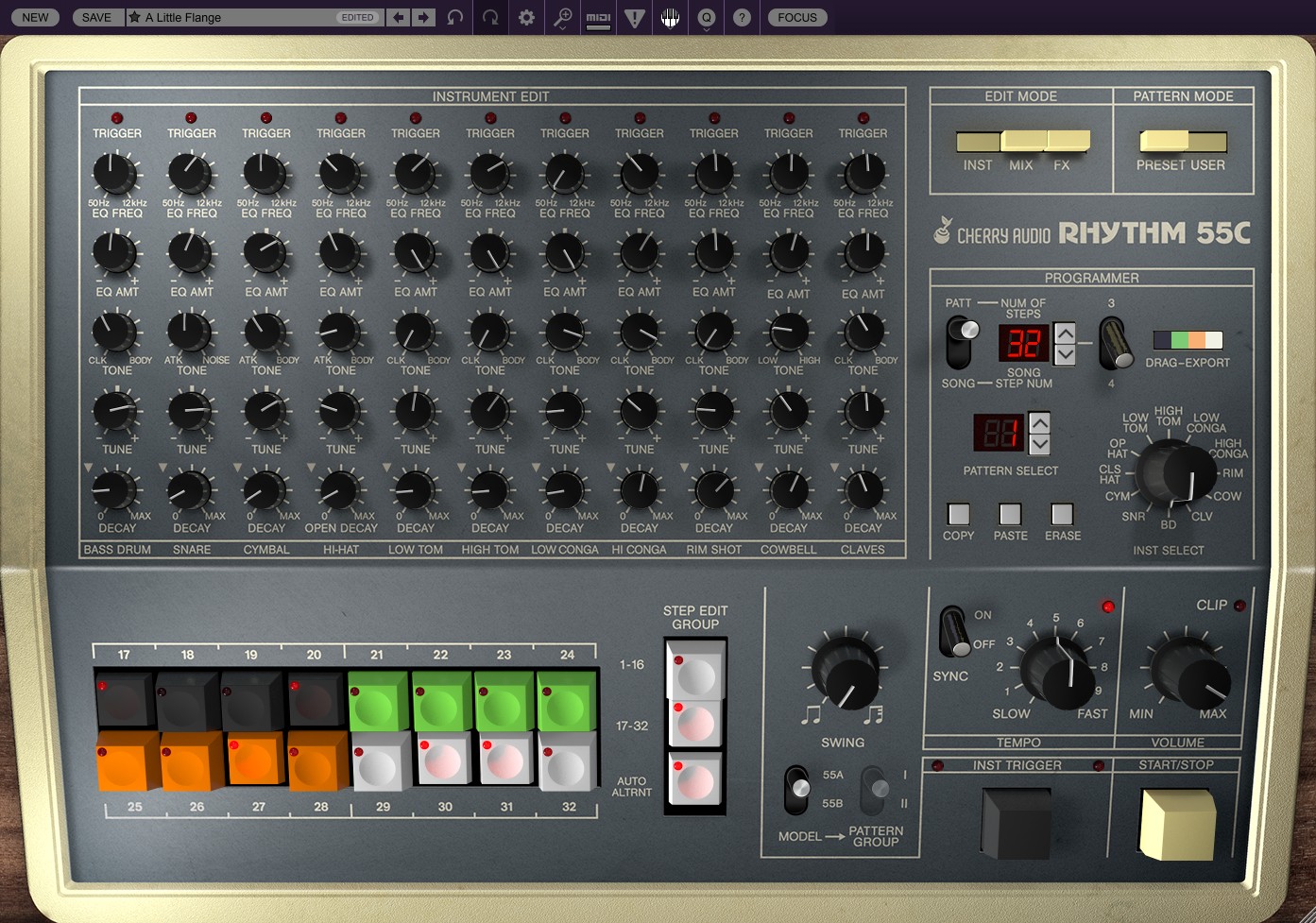
Task: Decrease number of steps with down arrow
Action: tap(1065, 354)
